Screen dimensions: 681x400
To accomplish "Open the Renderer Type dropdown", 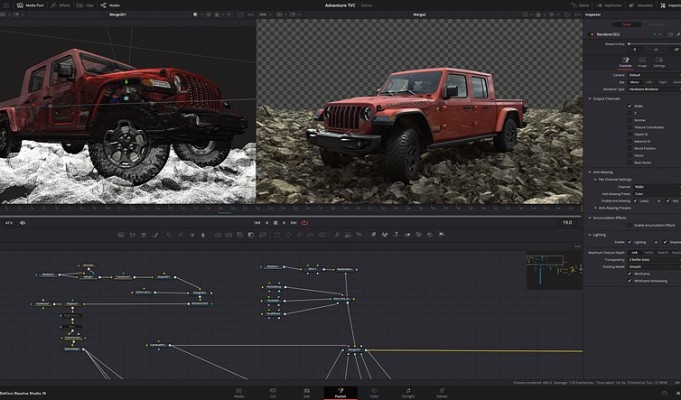I will click(x=654, y=89).
